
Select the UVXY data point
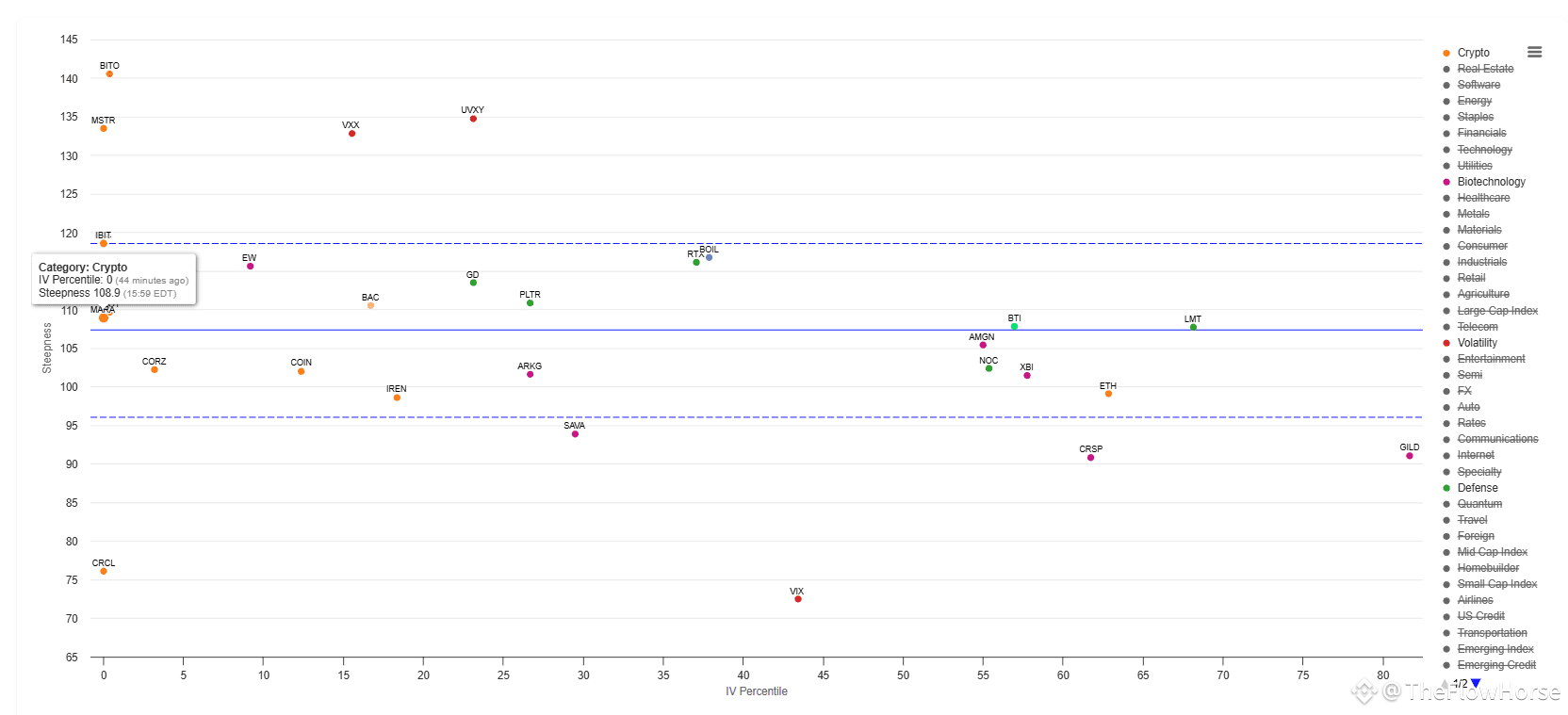(x=473, y=119)
